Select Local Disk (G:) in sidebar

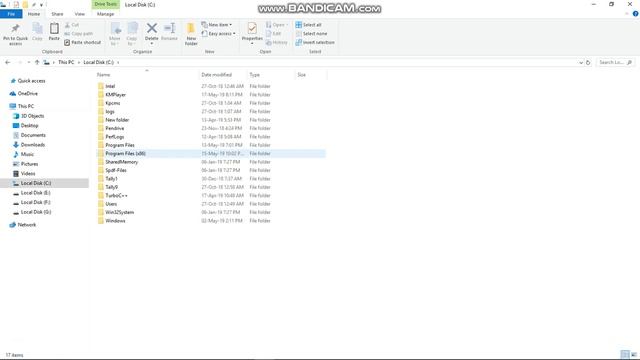point(36,212)
